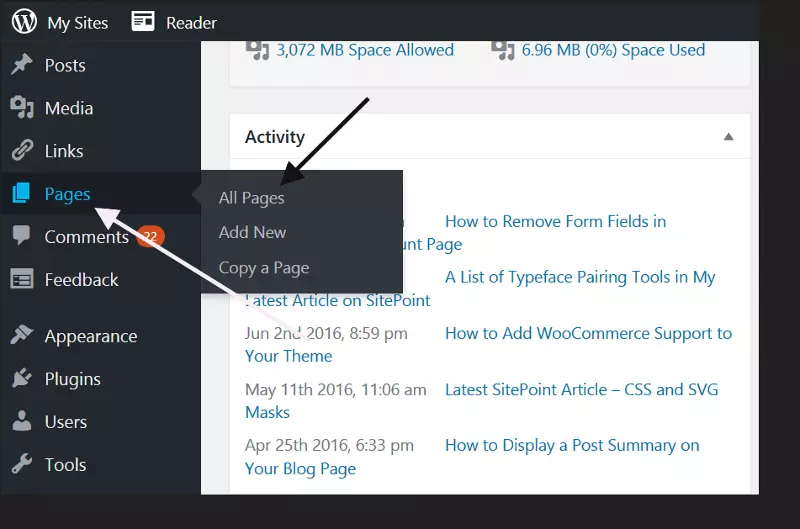Viewport: 800px width, 529px height.
Task: Open the Reader link in toolbar
Action: (x=191, y=23)
